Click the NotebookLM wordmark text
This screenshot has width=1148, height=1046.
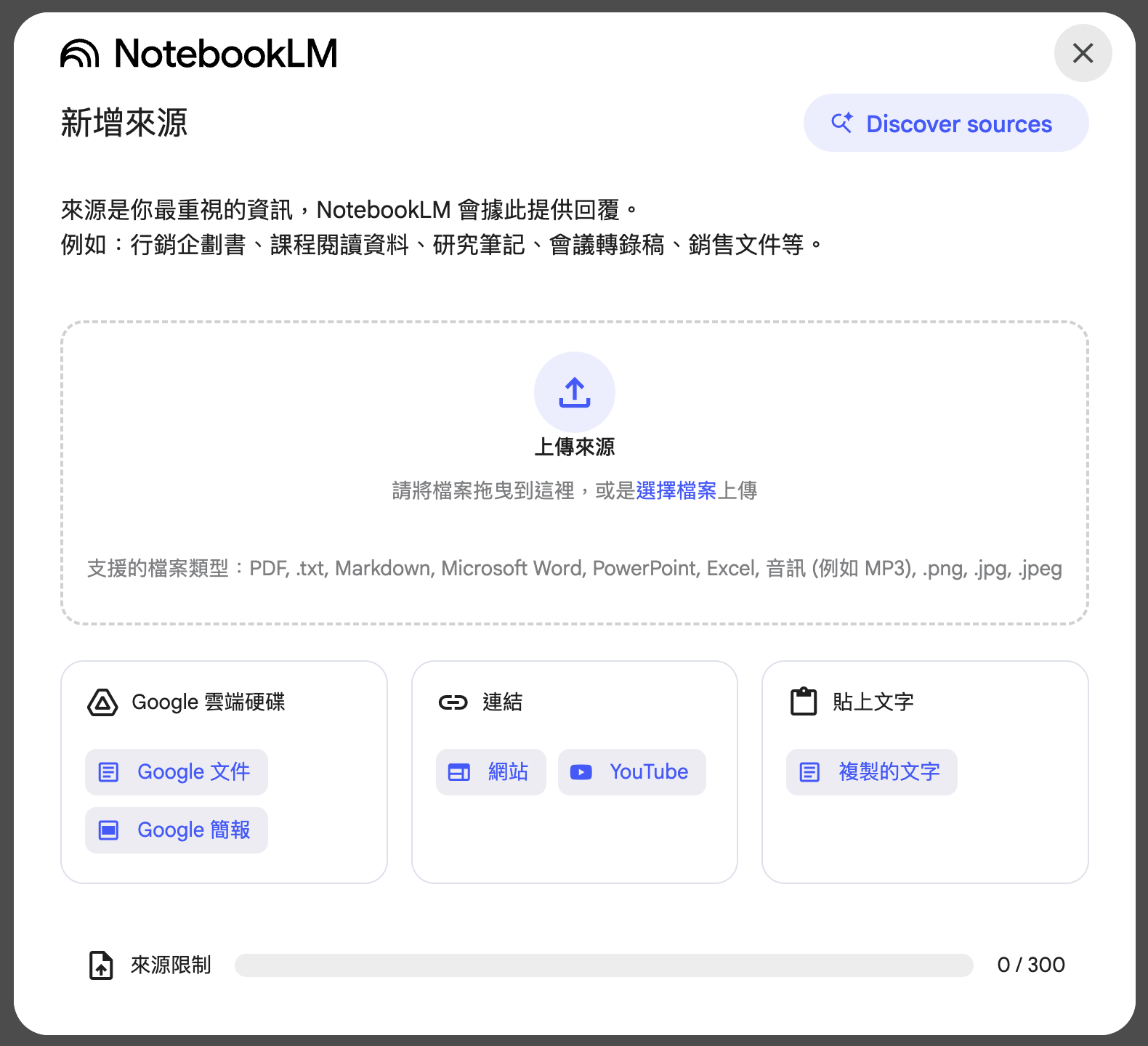click(226, 53)
